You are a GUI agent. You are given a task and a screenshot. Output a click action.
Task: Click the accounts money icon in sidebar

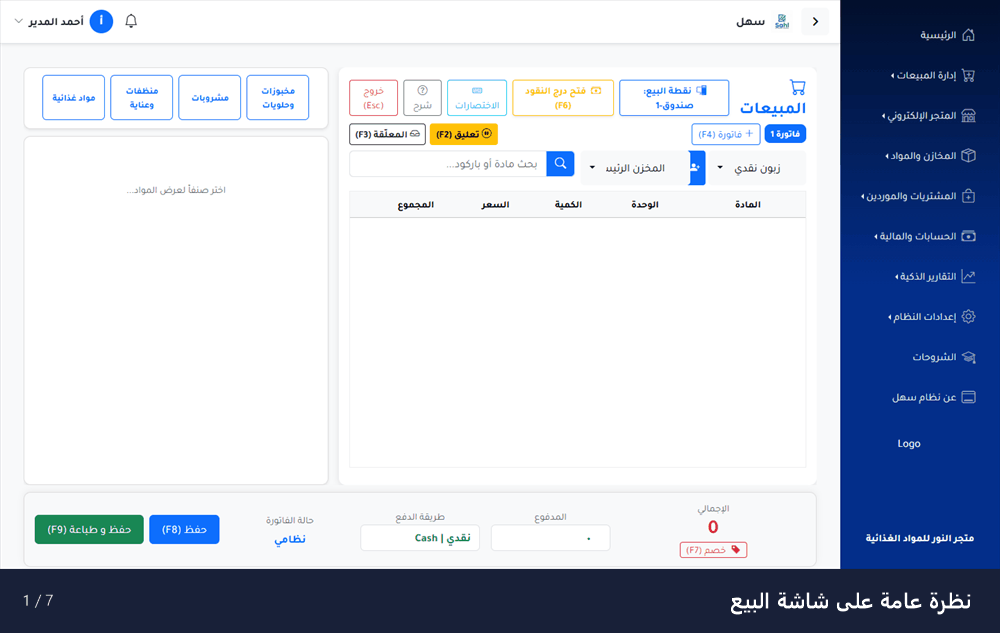point(968,236)
